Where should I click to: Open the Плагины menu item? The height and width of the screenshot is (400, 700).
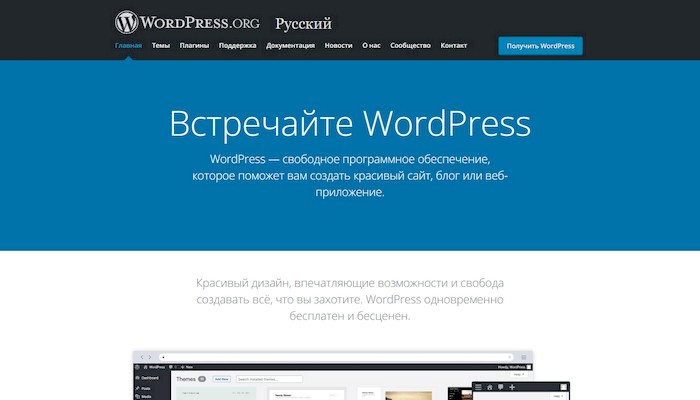[194, 45]
